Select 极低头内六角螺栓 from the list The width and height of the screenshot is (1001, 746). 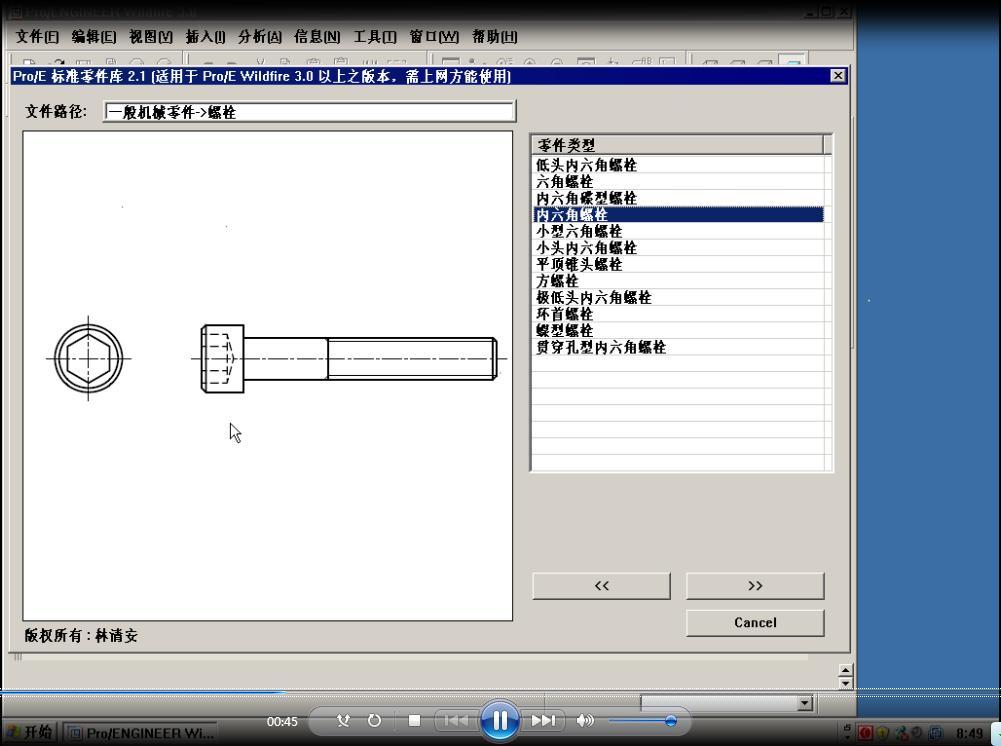(678, 297)
